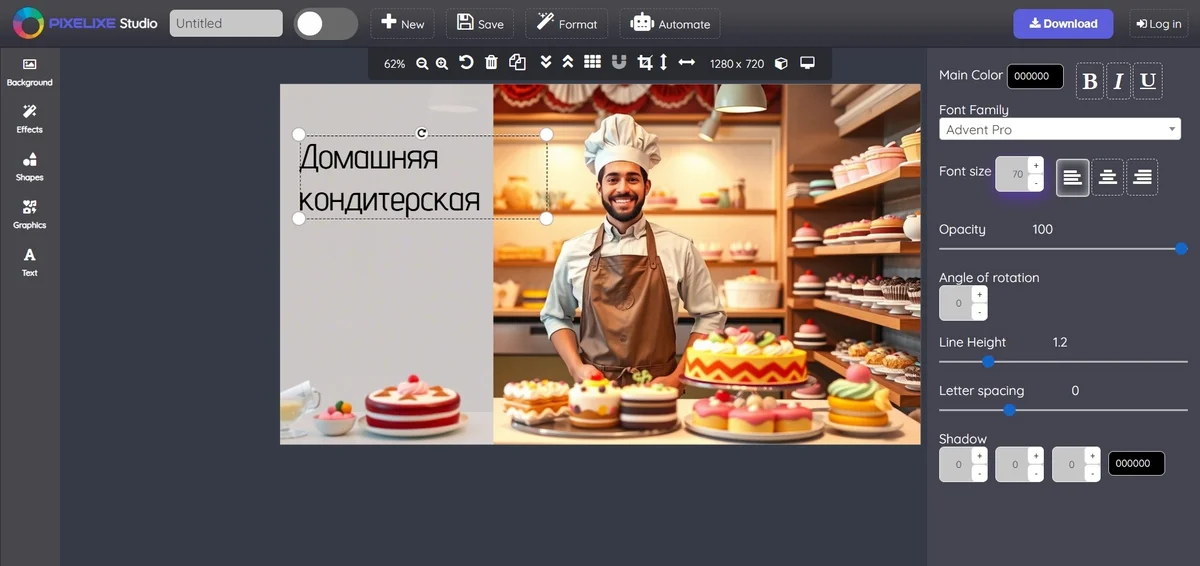The width and height of the screenshot is (1200, 566).
Task: Increase font size with the plus stepper
Action: point(1036,165)
